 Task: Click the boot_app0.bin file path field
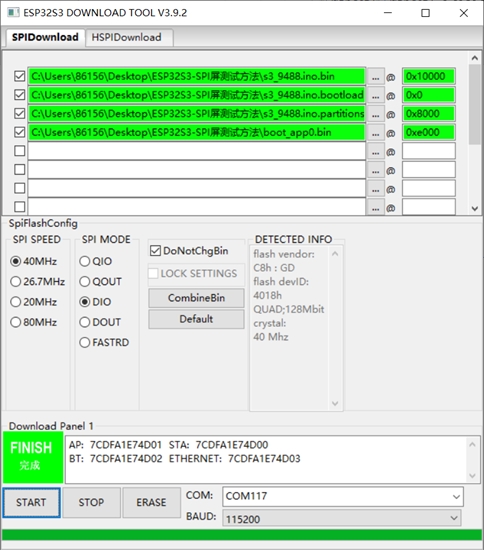pos(197,132)
